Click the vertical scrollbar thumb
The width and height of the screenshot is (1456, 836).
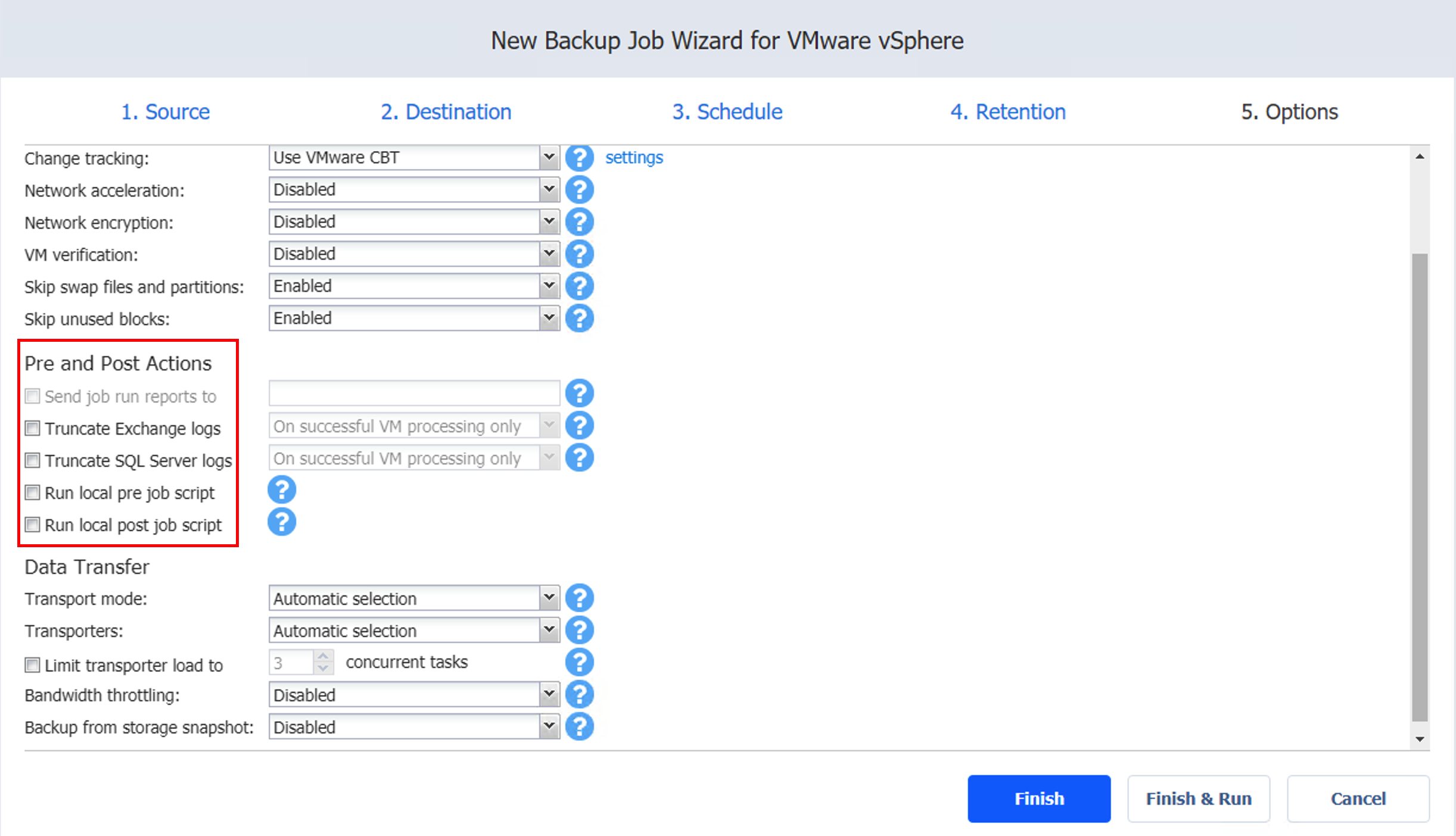(x=1420, y=487)
